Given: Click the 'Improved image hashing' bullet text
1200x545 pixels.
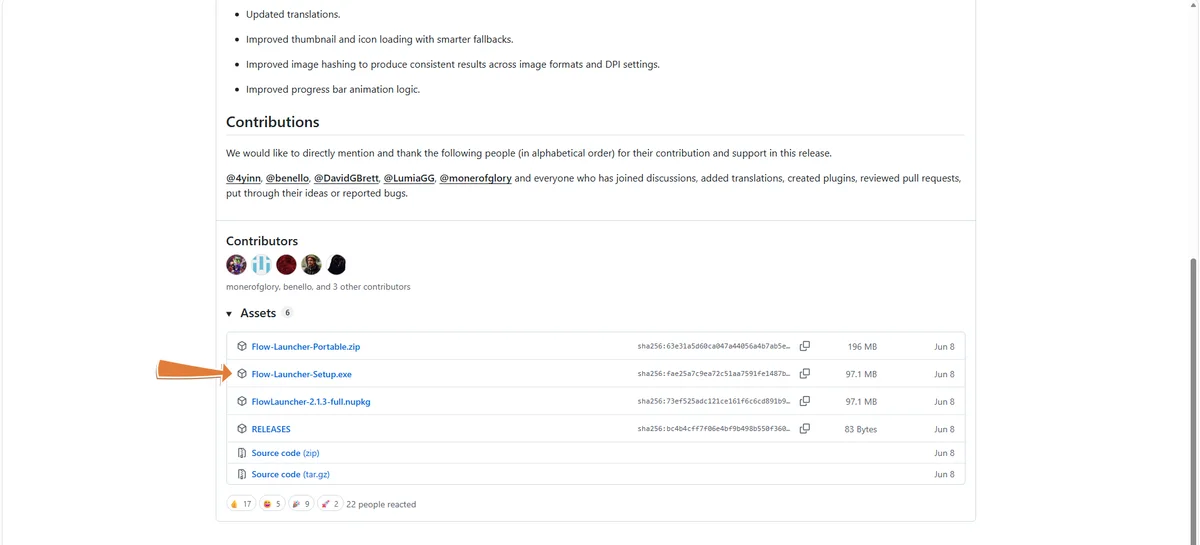Looking at the screenshot, I should [453, 64].
